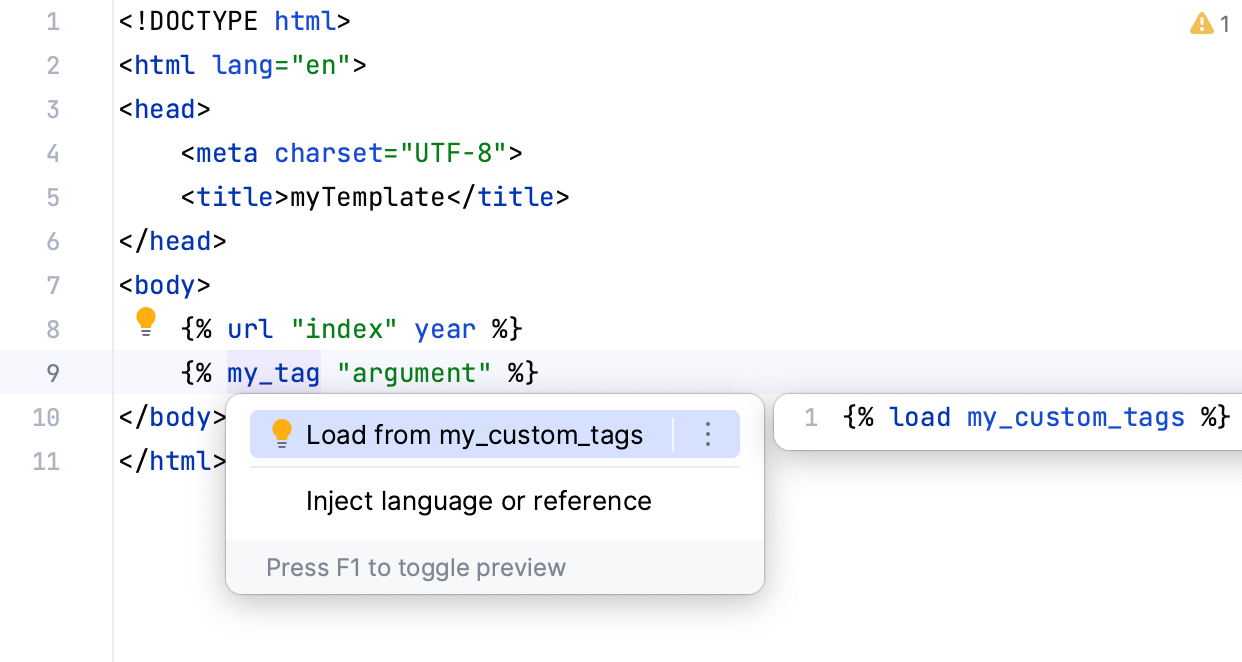
Task: Select Inject language or reference
Action: coord(478,500)
